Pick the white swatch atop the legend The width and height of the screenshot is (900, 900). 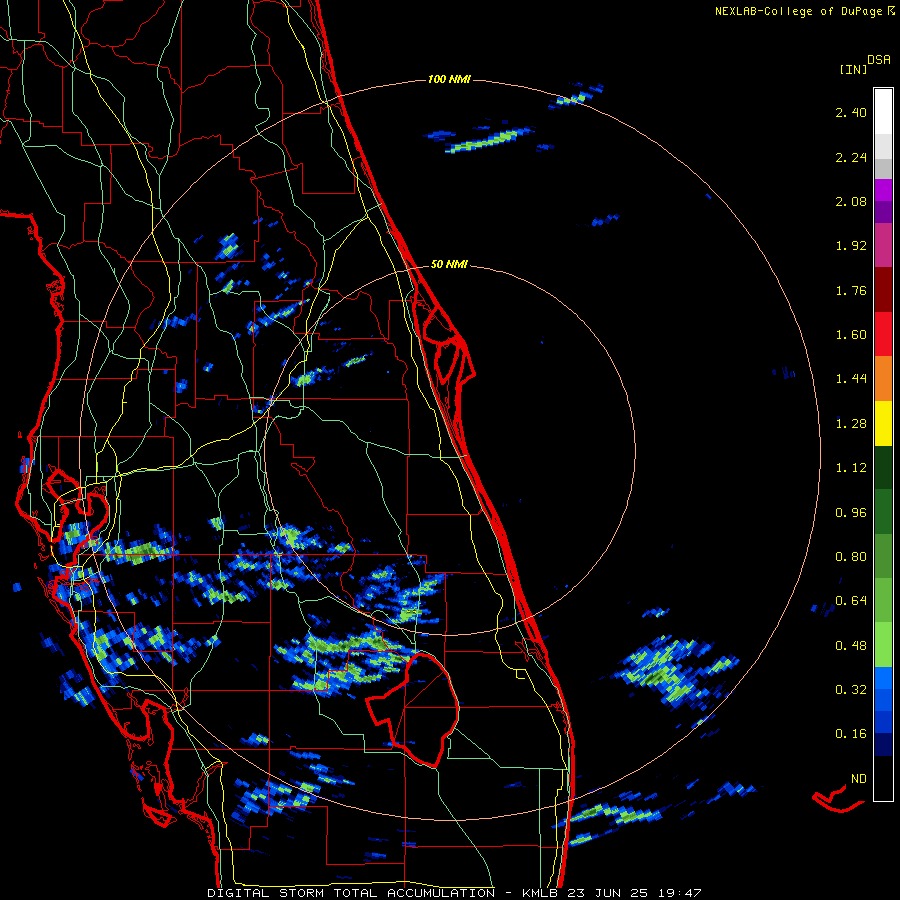click(883, 112)
